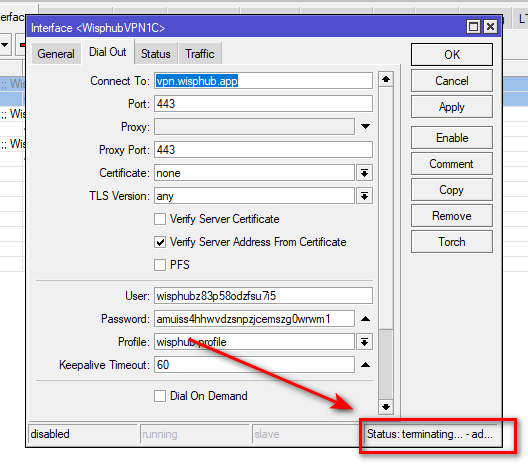Switch to the General tab

coord(56,54)
